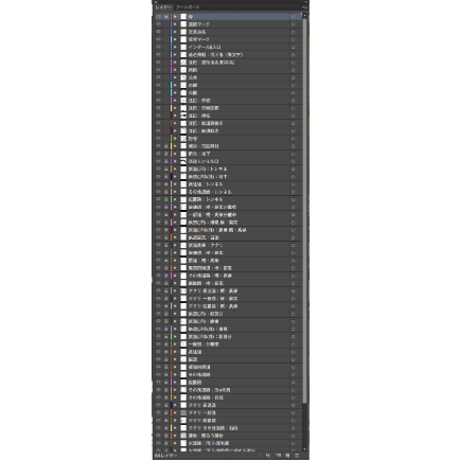Viewport: 460px width, 460px height.
Task: Switch to the アートボード tab
Action: [188, 7]
